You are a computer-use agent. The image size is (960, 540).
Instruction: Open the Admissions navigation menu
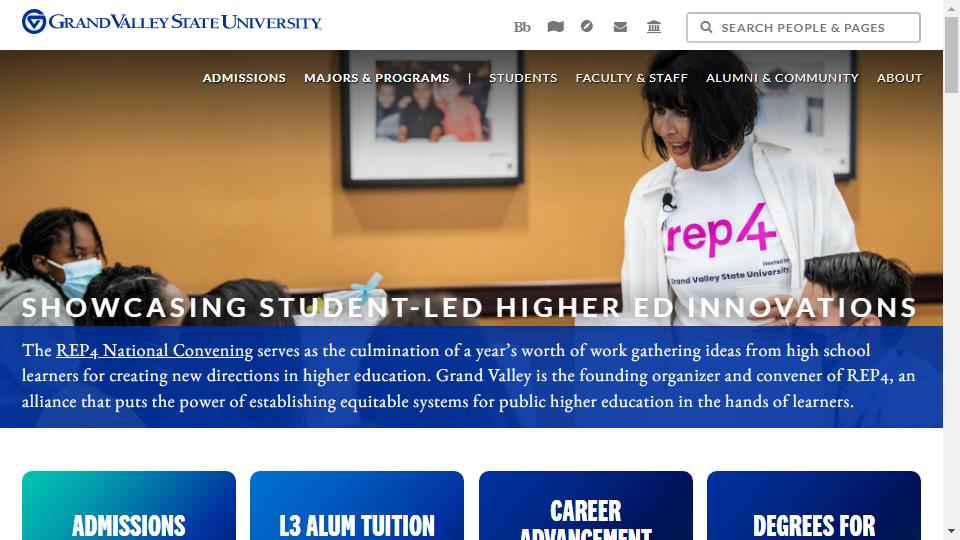click(x=244, y=78)
